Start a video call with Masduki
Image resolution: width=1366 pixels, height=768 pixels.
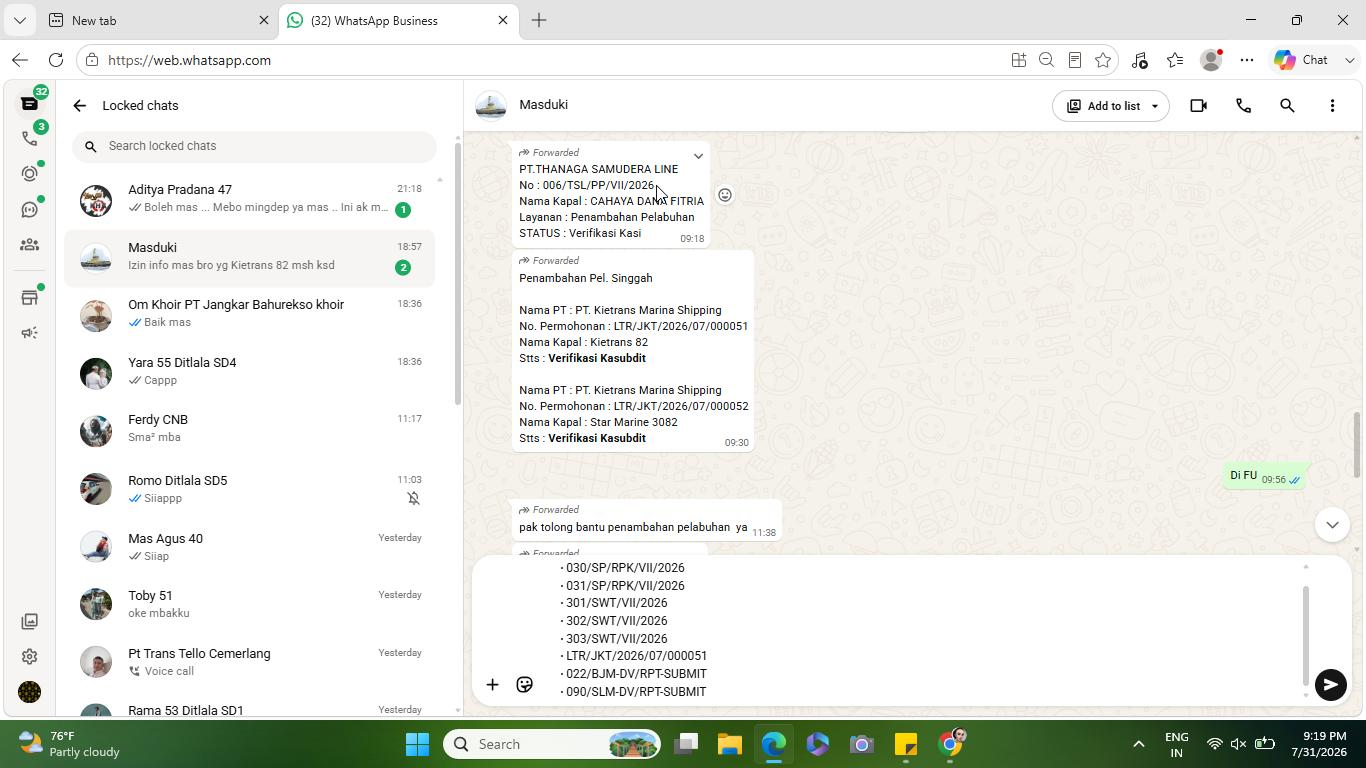pyautogui.click(x=1198, y=105)
